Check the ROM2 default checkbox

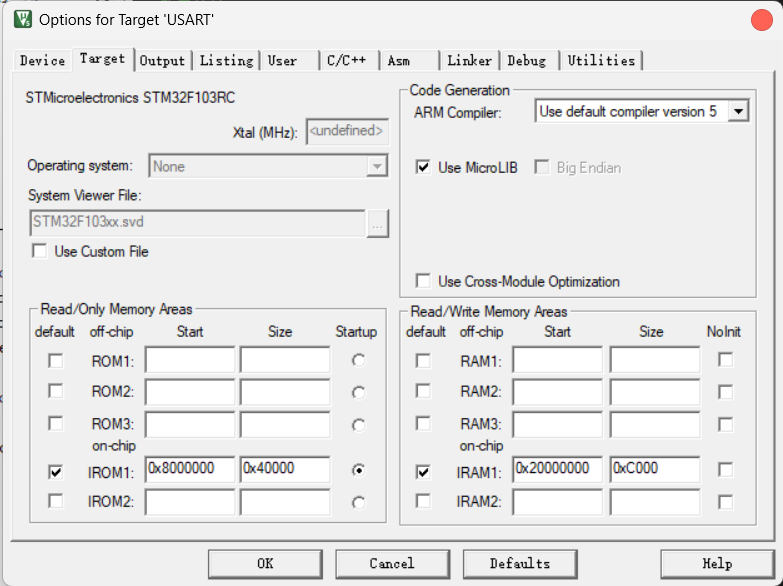click(x=55, y=391)
